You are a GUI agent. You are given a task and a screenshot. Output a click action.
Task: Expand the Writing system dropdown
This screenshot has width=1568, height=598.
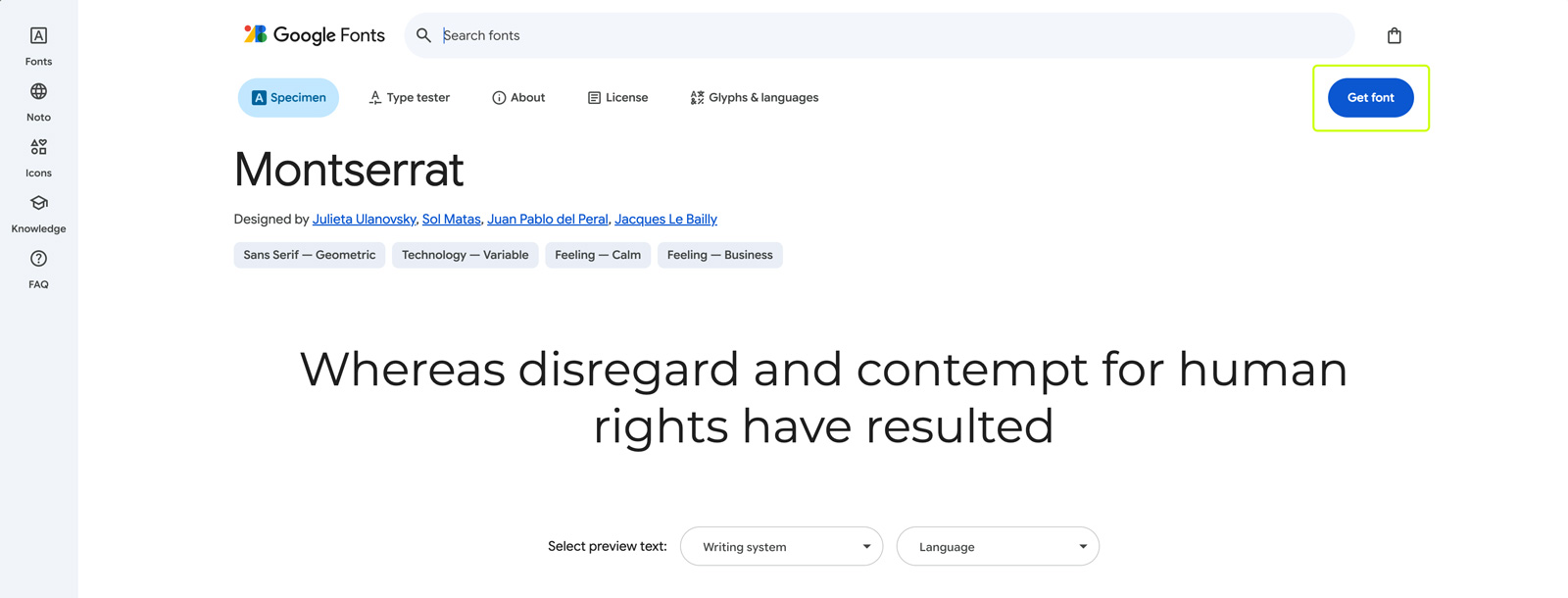(781, 546)
